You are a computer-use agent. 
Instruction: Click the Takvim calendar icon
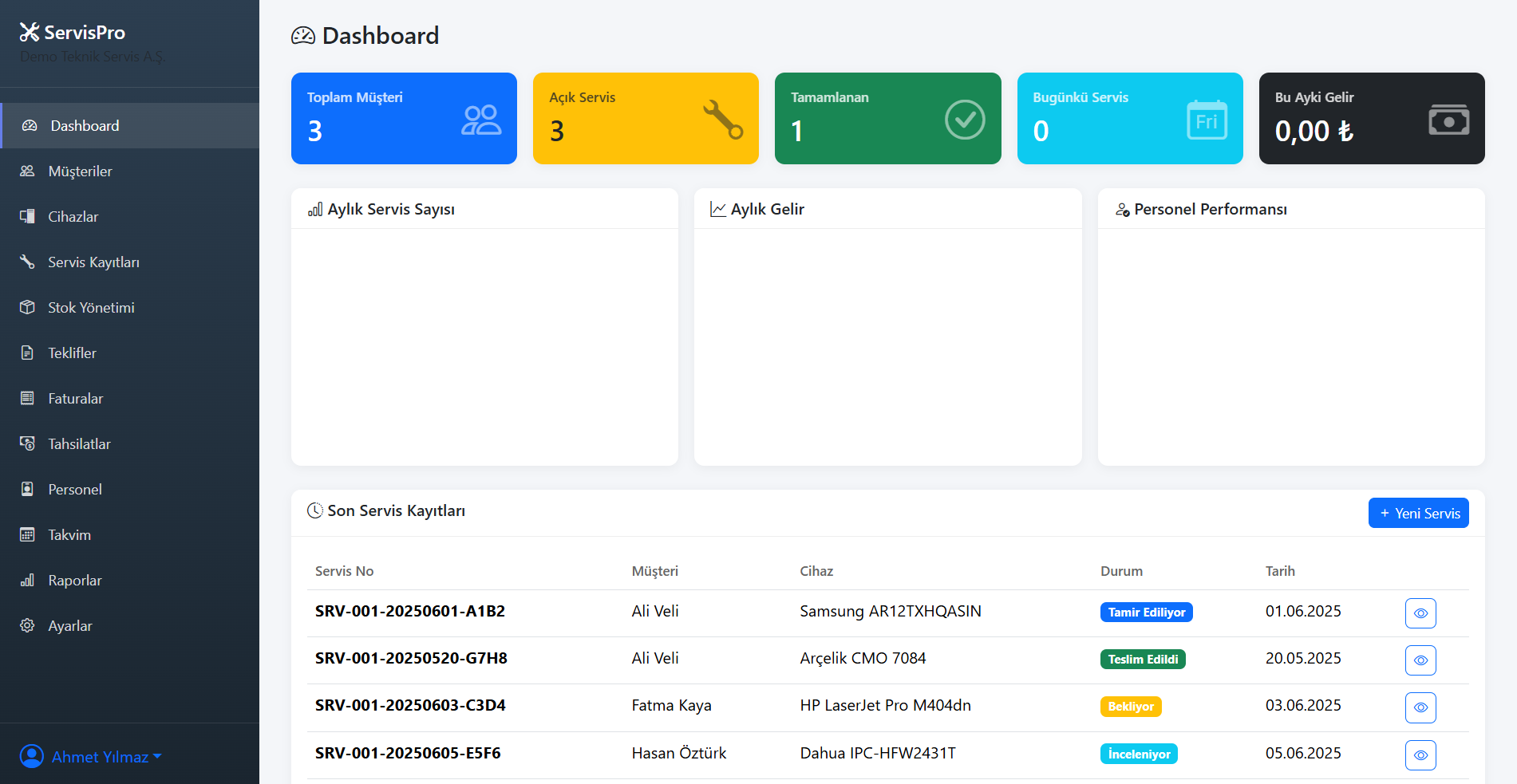(27, 535)
